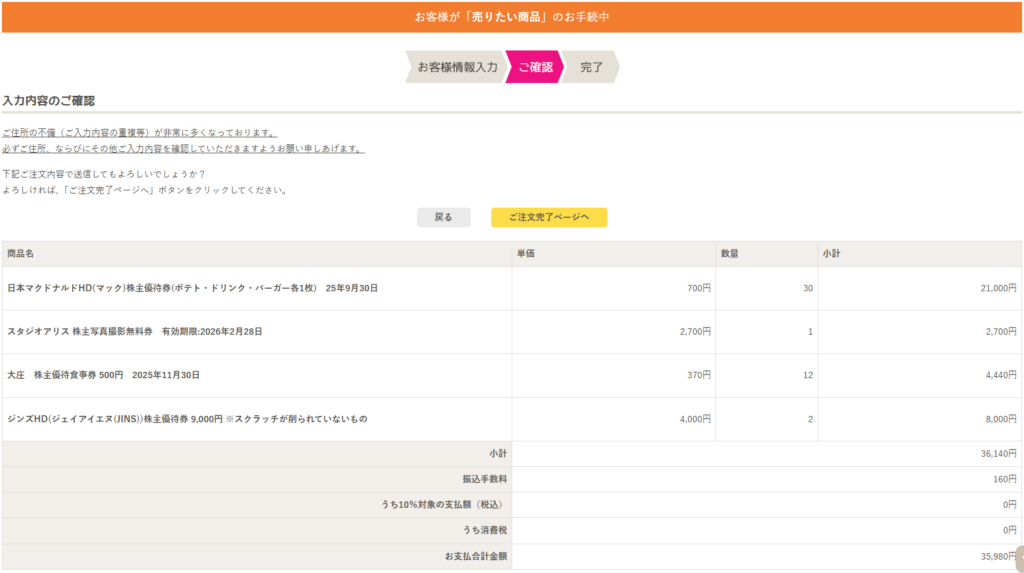
Task: Select the ご確認 step
Action: point(535,67)
